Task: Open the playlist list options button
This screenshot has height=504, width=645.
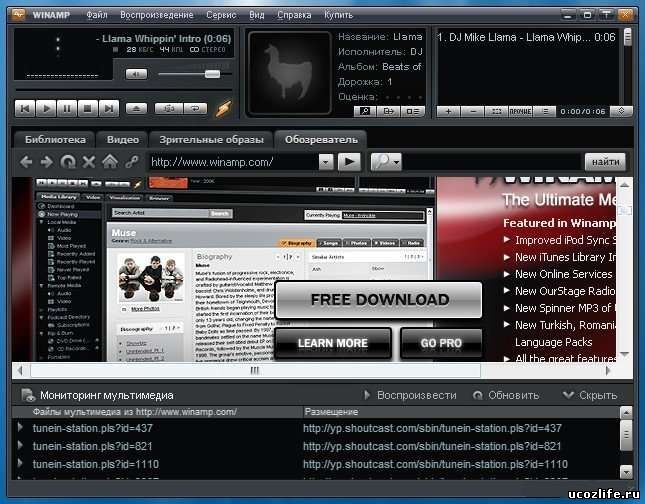Action: [x=545, y=111]
